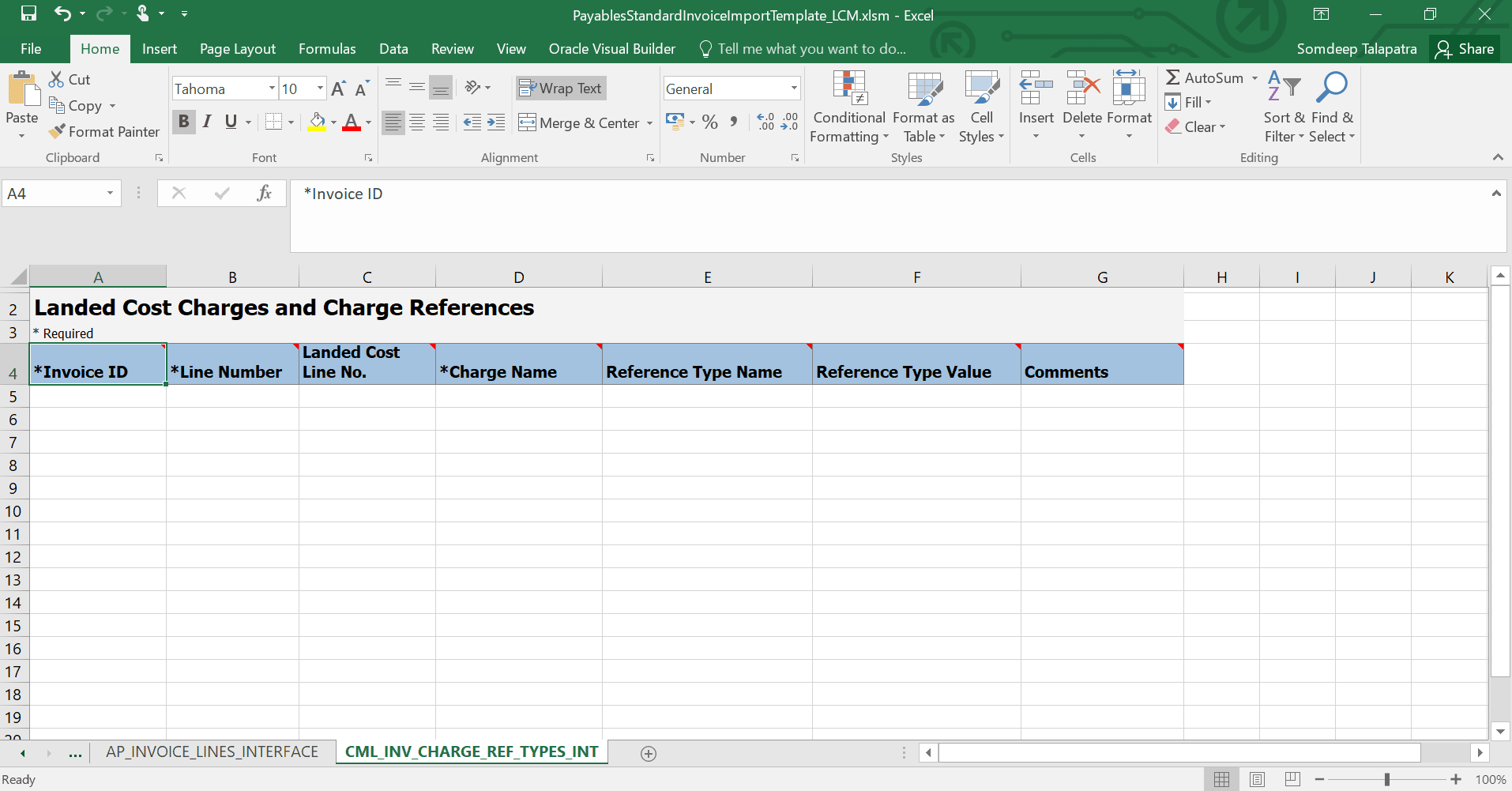The image size is (1512, 791).
Task: Expand Merge & Center options arrow
Action: point(649,122)
